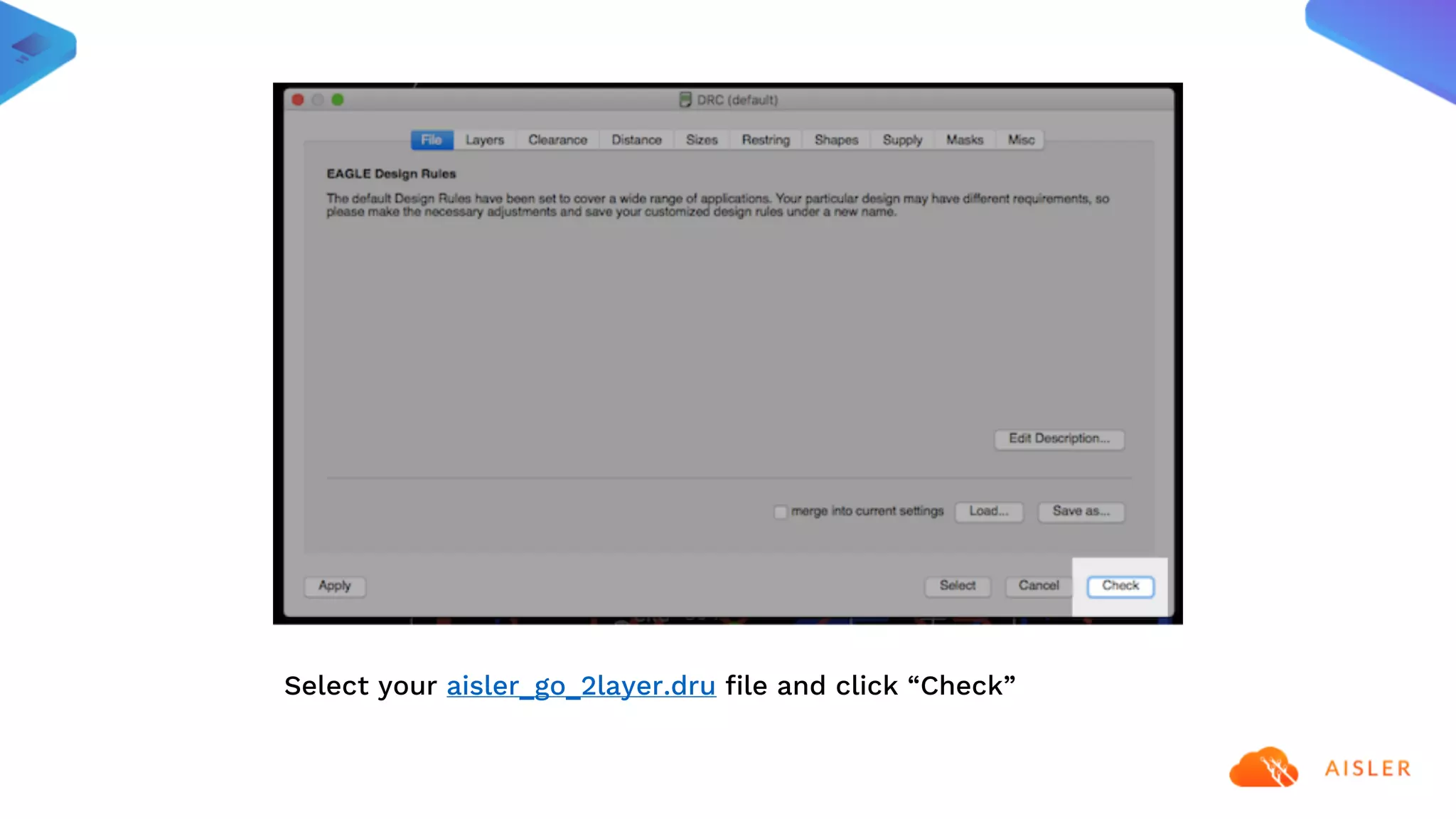
Task: Enable merge into current settings checkbox
Action: pyautogui.click(x=780, y=512)
